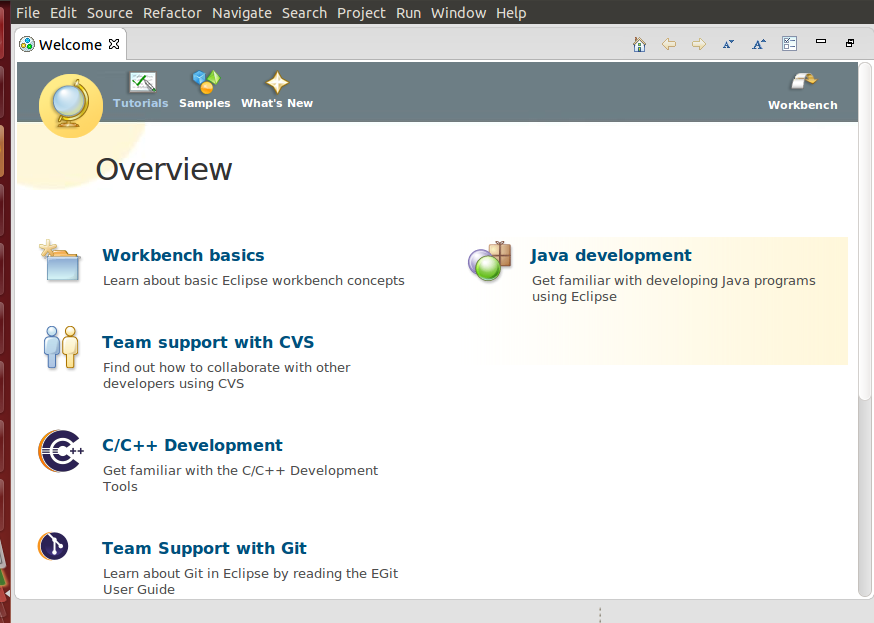Click the reduce font size icon
874x623 pixels.
point(728,44)
